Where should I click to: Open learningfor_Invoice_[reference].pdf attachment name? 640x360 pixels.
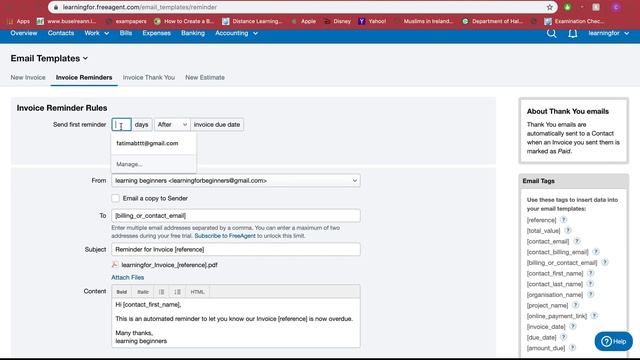pos(169,265)
